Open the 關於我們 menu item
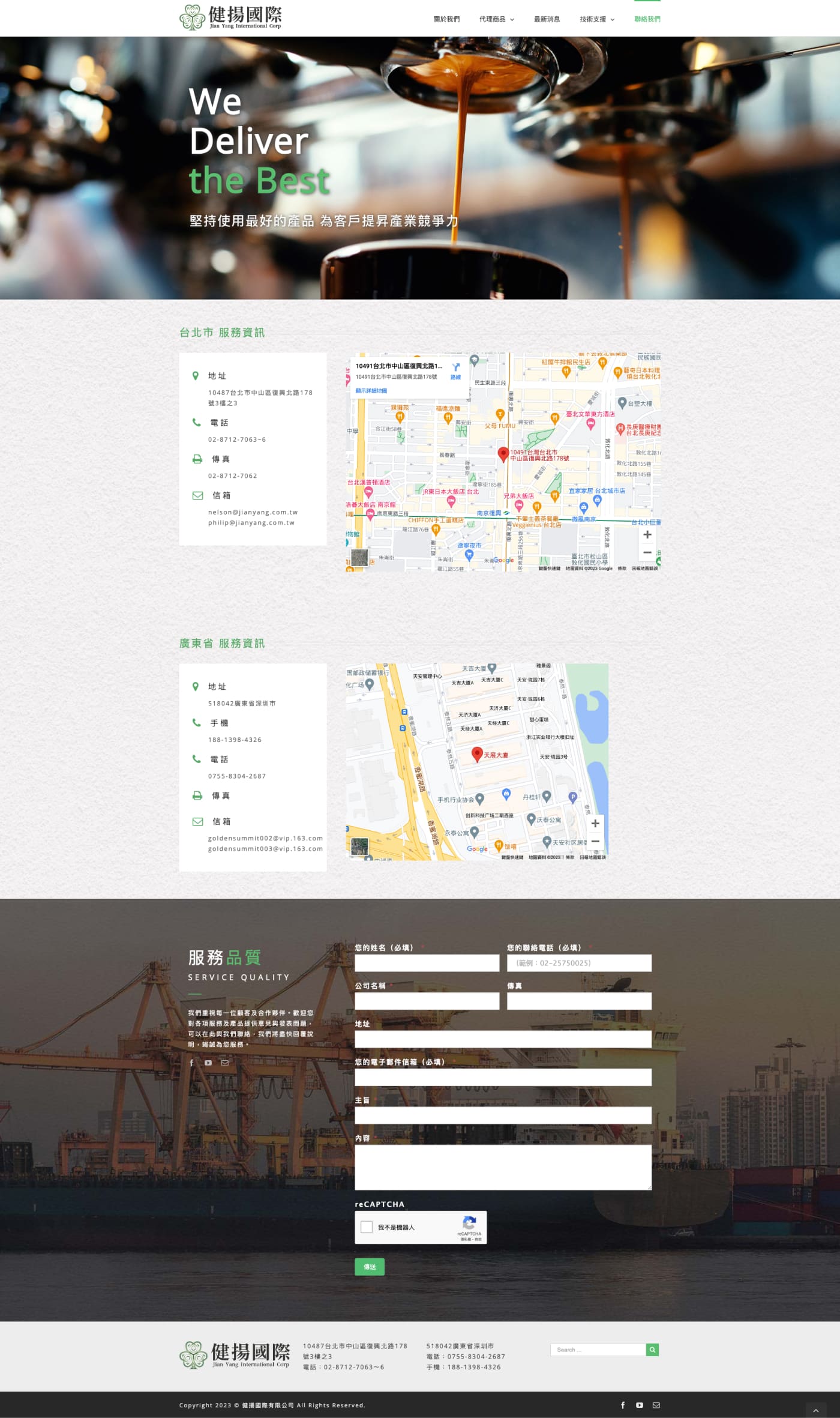This screenshot has height=1418, width=840. coord(446,19)
